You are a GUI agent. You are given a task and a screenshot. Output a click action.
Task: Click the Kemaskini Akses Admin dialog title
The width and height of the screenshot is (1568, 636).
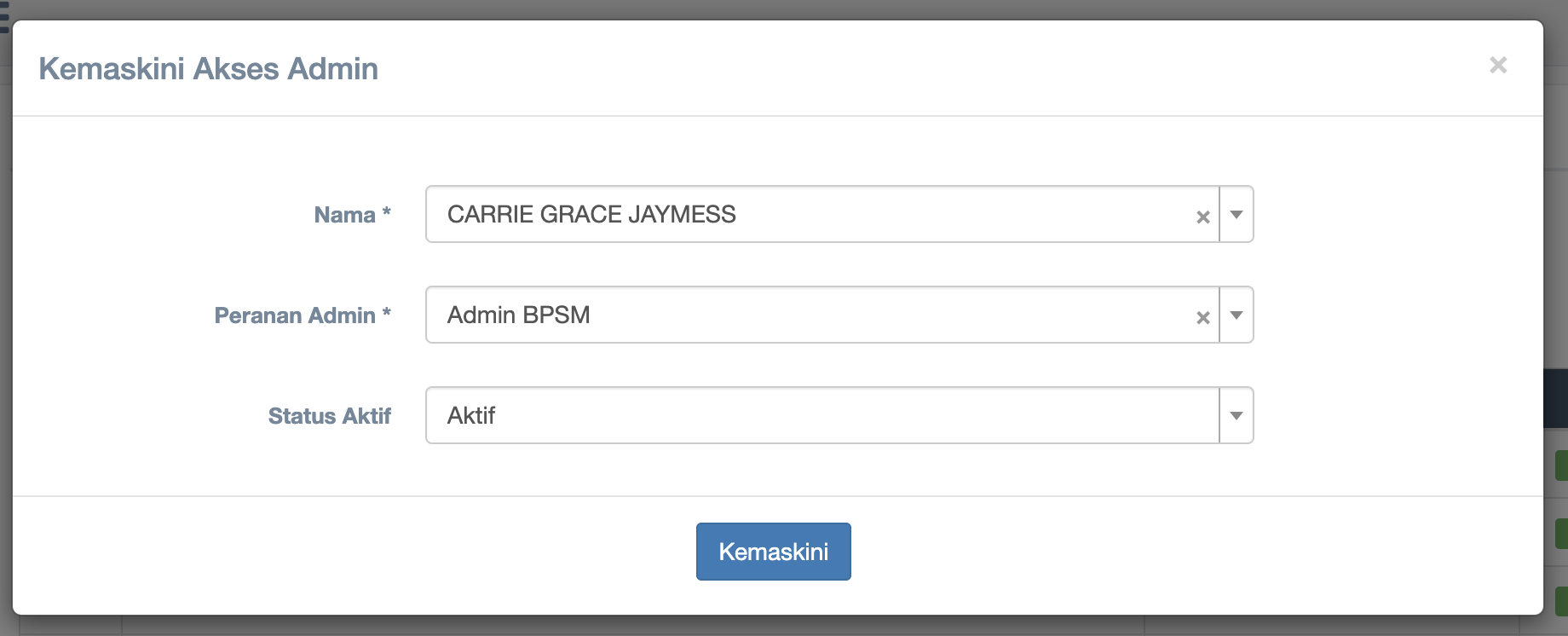(208, 69)
